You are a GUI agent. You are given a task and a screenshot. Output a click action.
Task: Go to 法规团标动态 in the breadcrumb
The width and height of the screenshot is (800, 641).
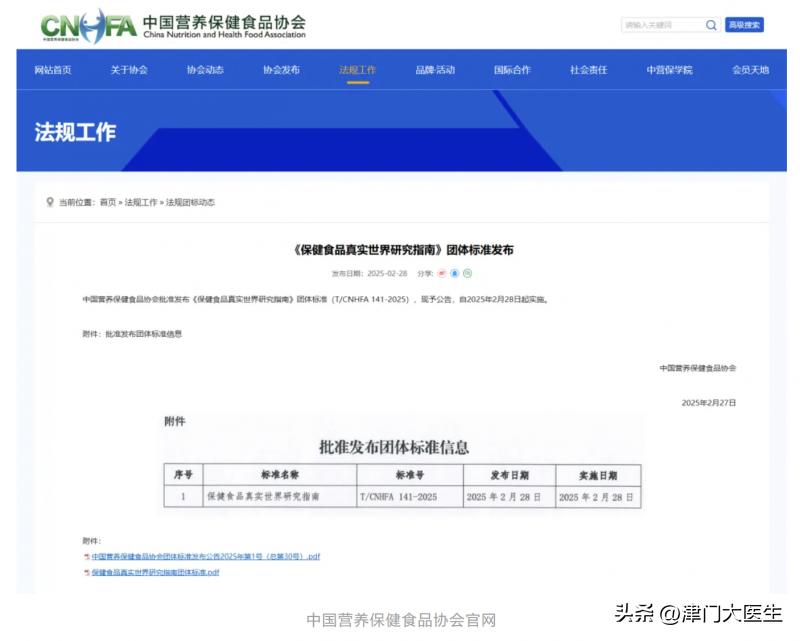click(190, 203)
